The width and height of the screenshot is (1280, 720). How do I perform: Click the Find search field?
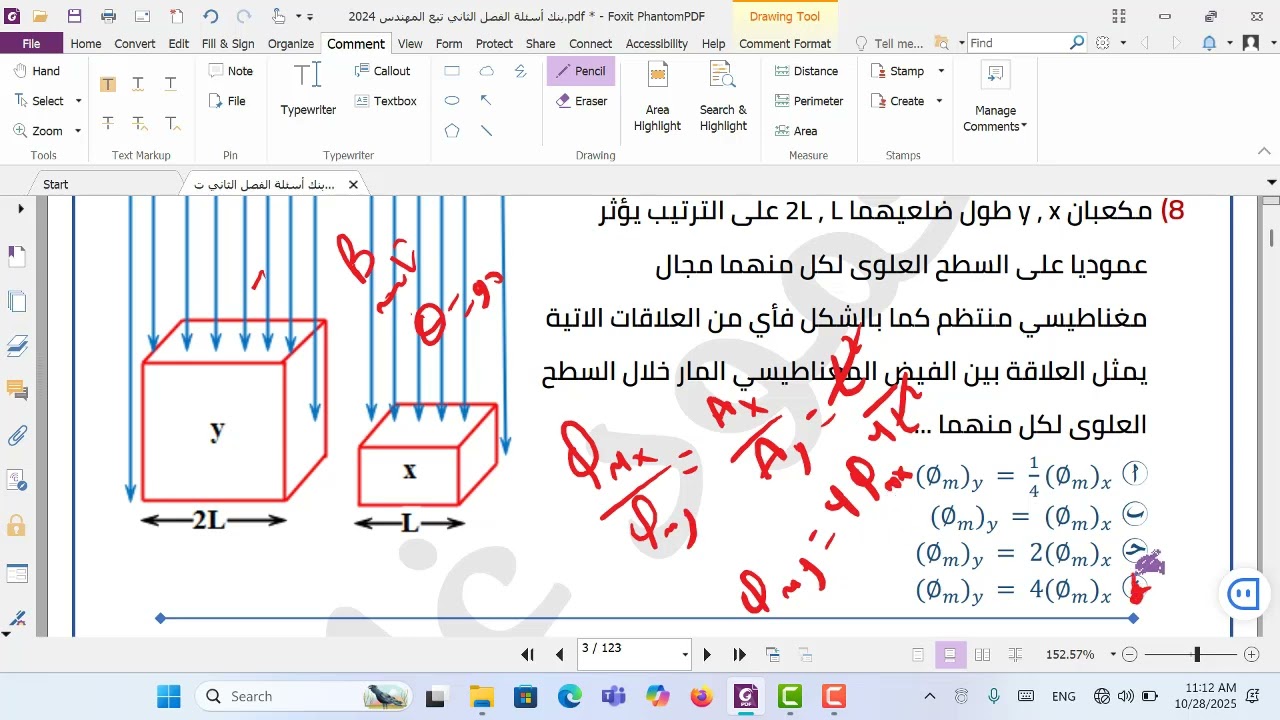(x=1019, y=43)
